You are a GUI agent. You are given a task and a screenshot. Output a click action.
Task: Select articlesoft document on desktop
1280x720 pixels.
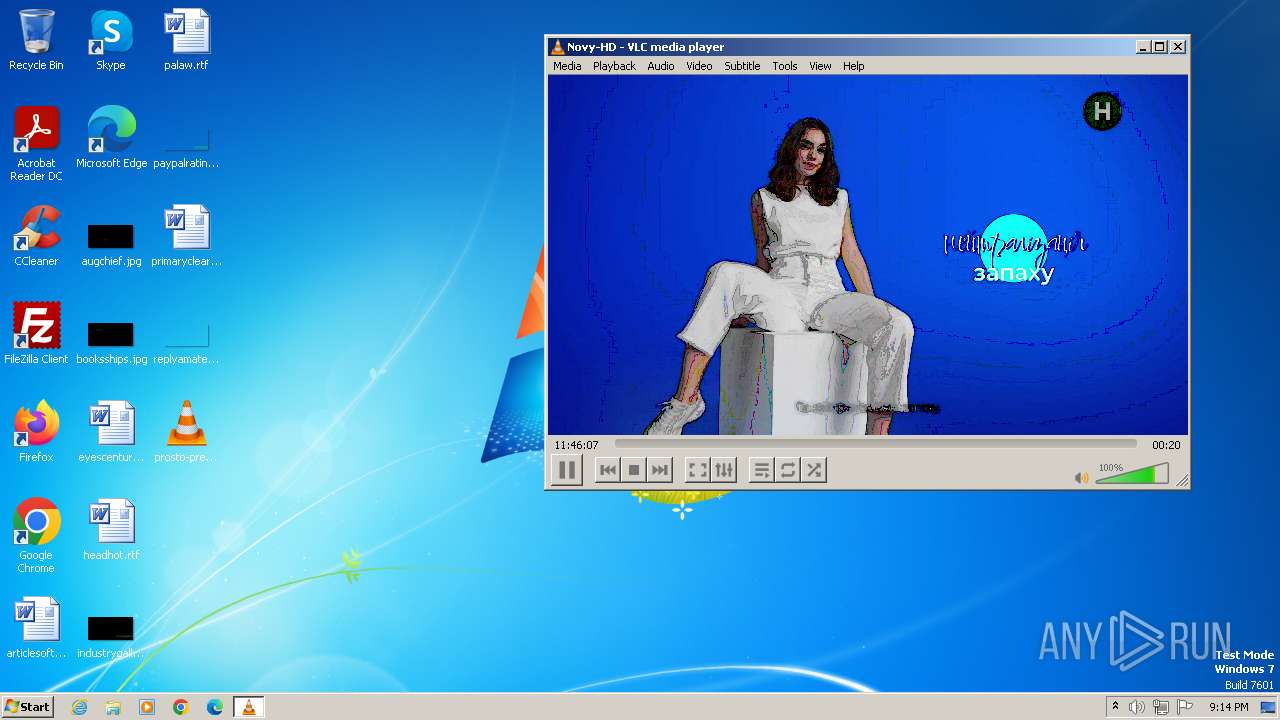(36, 628)
